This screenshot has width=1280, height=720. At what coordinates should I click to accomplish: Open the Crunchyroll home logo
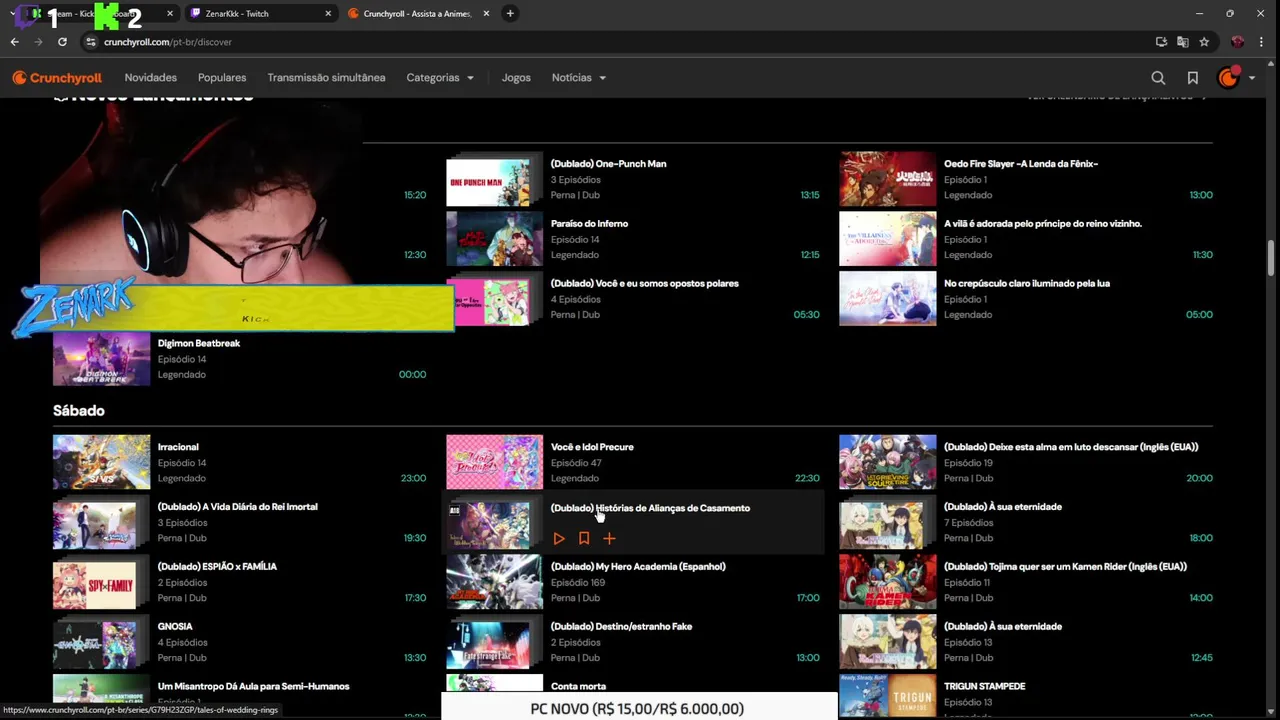tap(57, 78)
